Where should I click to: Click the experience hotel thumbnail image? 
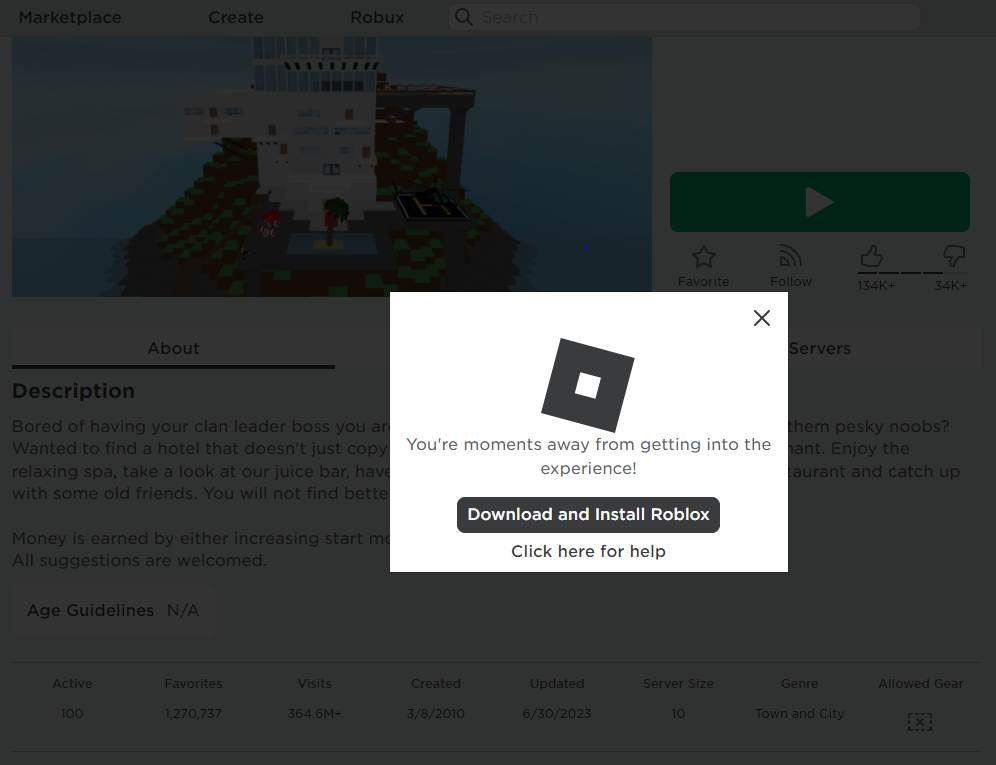click(x=332, y=166)
